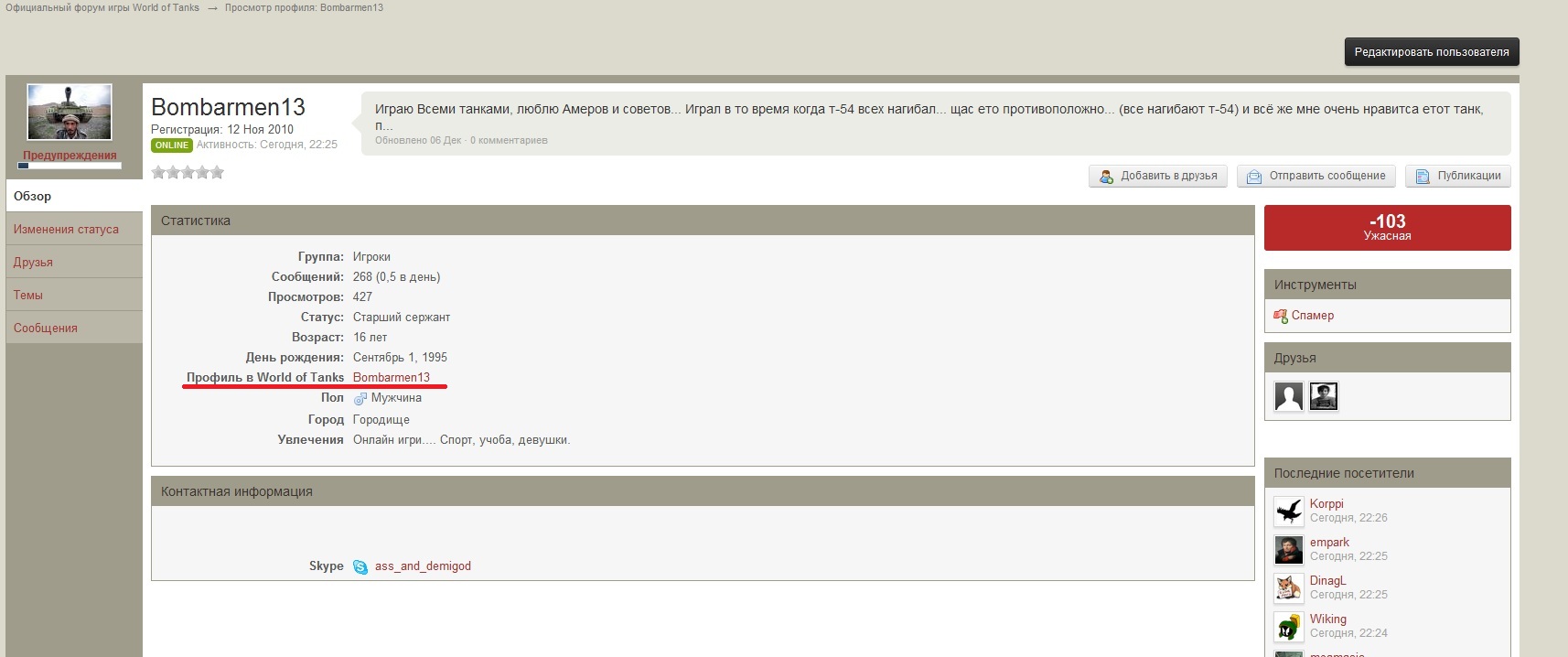Switch to Изменения статуса tab

tap(74, 229)
